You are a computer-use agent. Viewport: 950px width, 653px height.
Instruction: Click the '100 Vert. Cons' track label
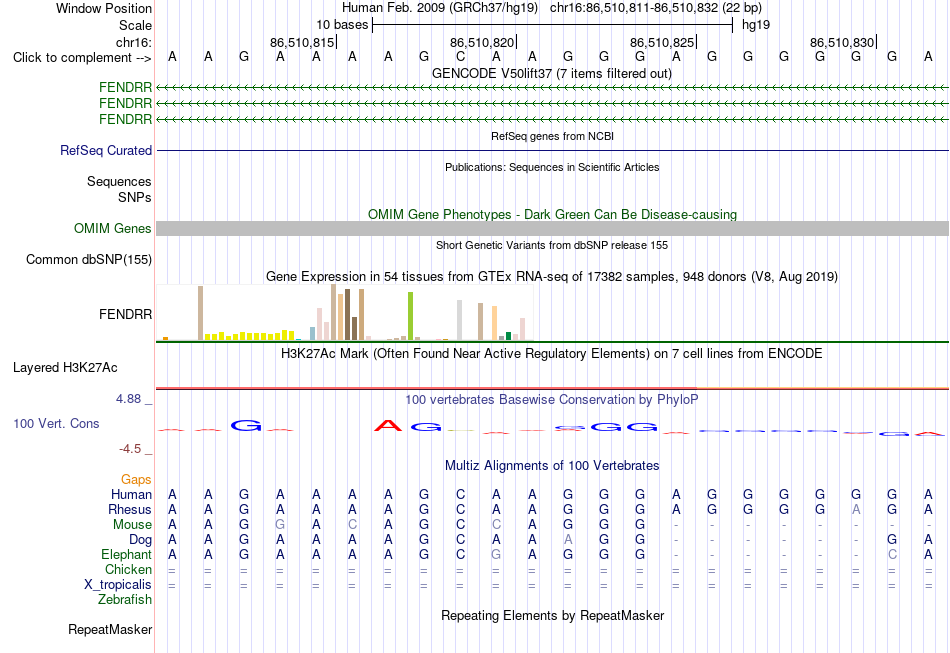[56, 423]
